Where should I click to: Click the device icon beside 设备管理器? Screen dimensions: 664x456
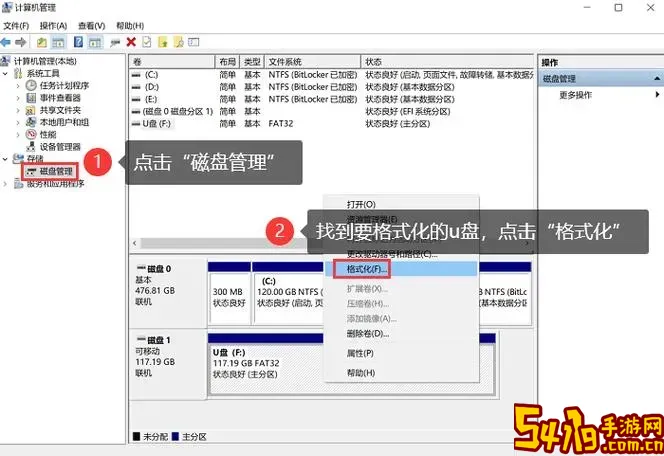click(x=31, y=146)
